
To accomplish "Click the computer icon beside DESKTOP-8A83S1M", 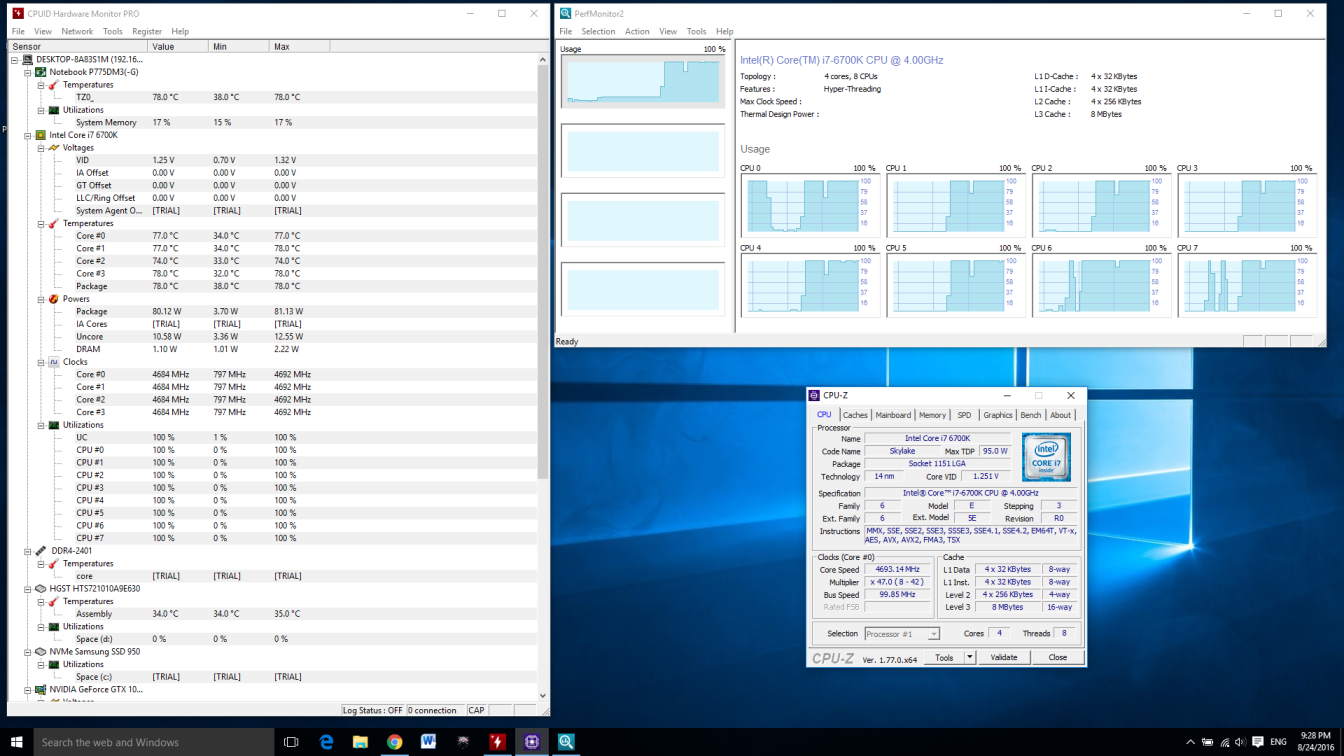I will click(x=27, y=60).
